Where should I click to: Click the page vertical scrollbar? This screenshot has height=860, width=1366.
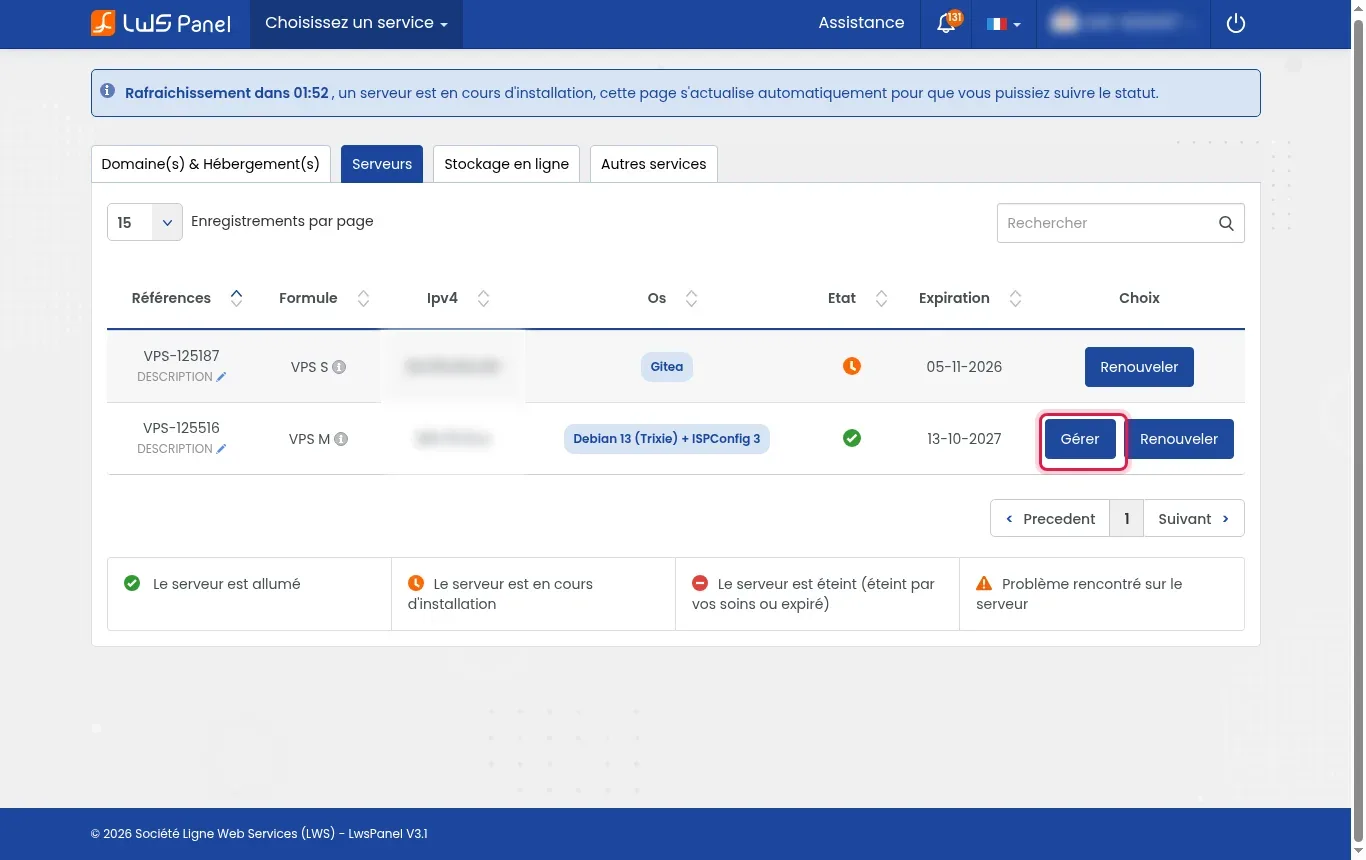click(x=1358, y=430)
